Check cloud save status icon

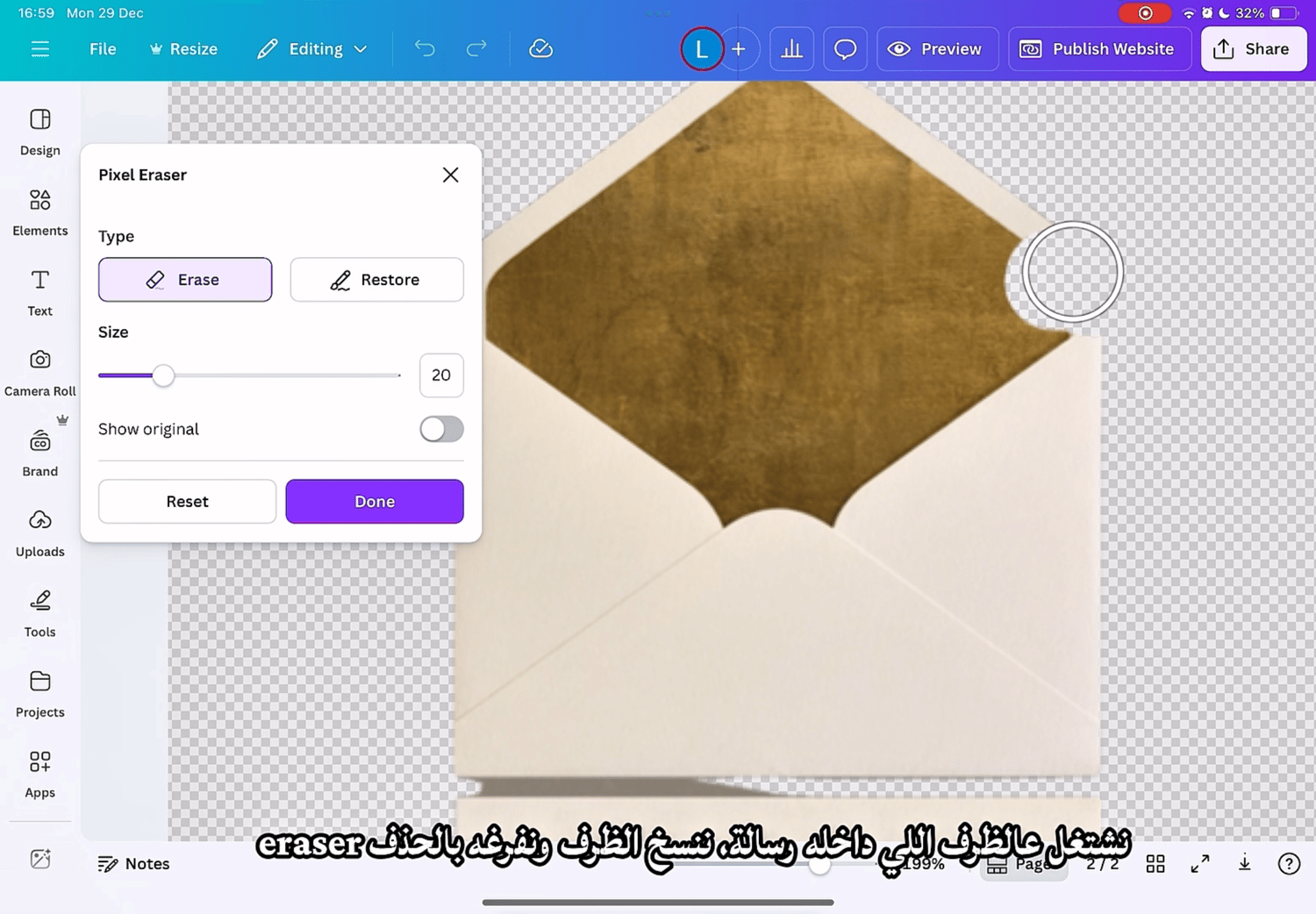coord(540,49)
